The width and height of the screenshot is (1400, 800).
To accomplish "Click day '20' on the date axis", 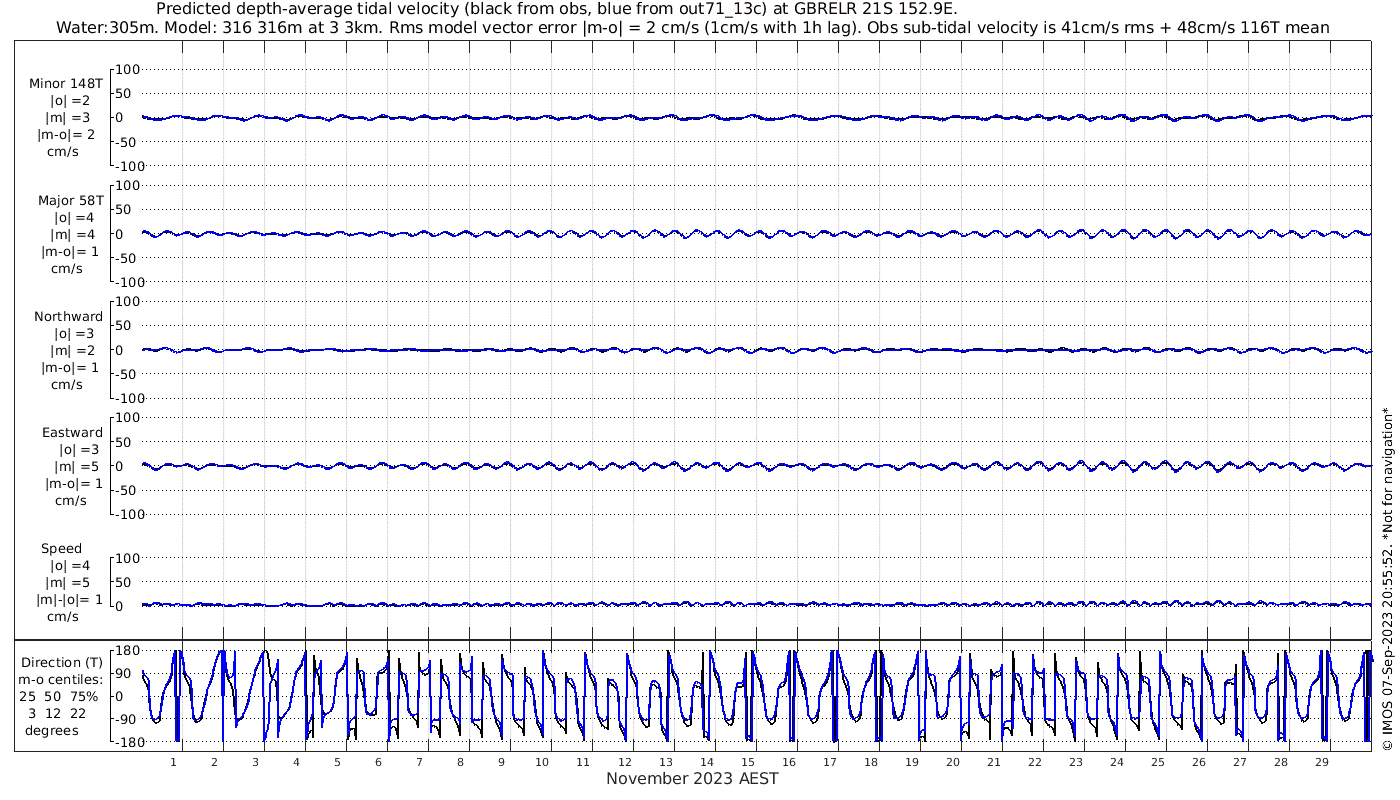I will coord(952,762).
